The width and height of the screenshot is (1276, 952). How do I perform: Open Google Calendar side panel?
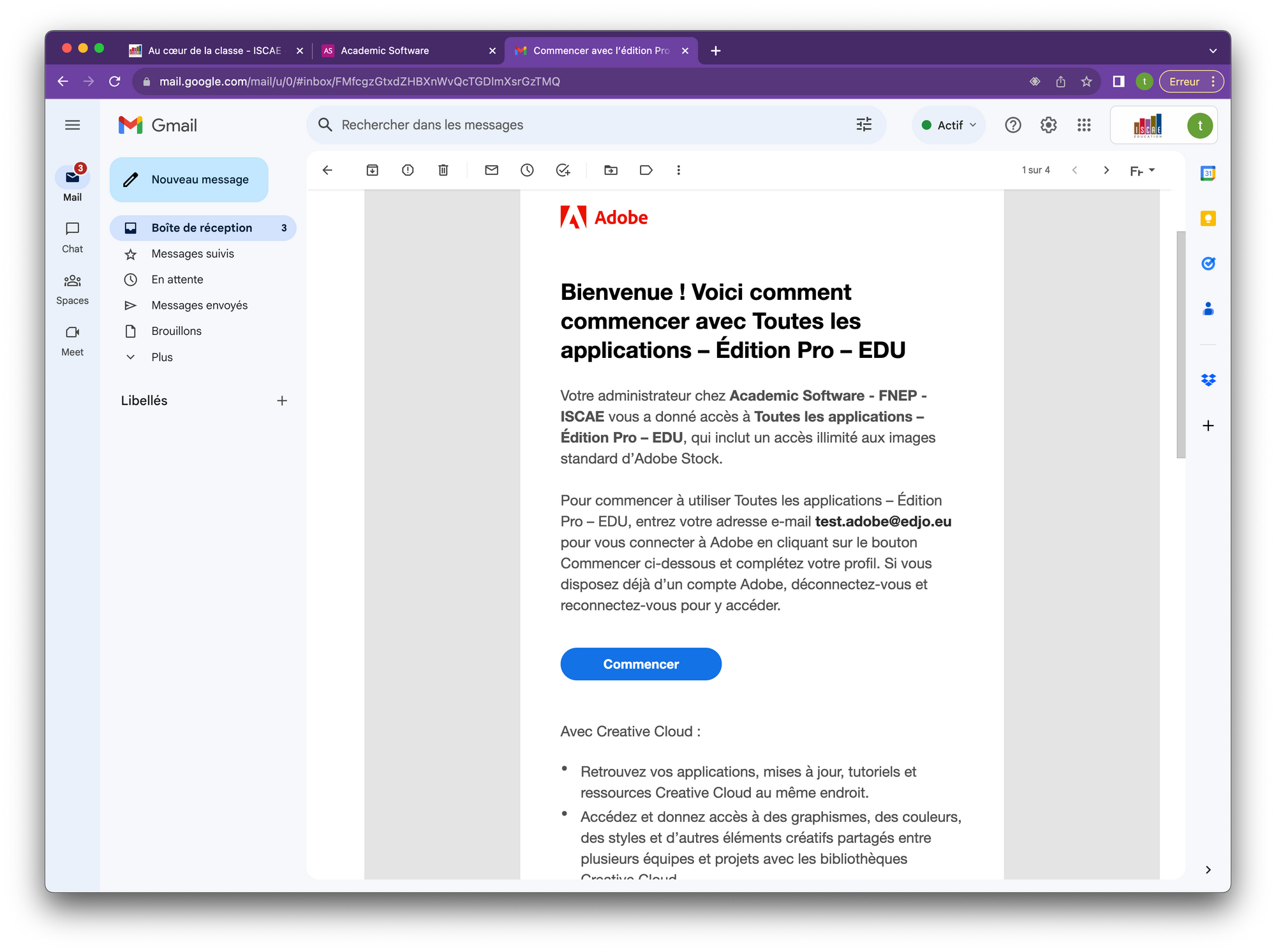click(1208, 174)
